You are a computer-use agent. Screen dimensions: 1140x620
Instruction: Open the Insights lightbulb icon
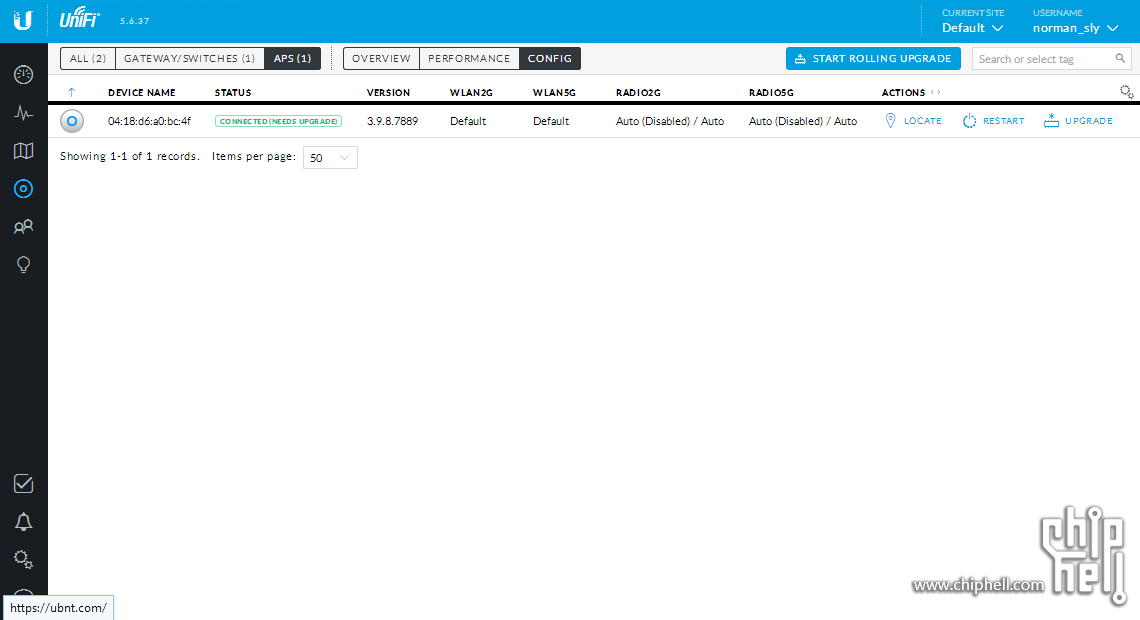pos(23,265)
